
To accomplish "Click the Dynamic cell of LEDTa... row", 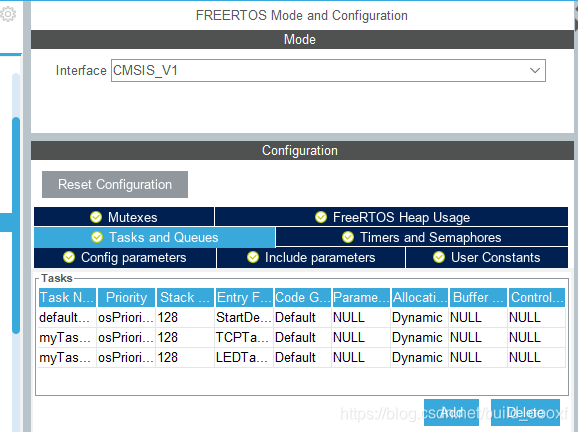I will (419, 357).
